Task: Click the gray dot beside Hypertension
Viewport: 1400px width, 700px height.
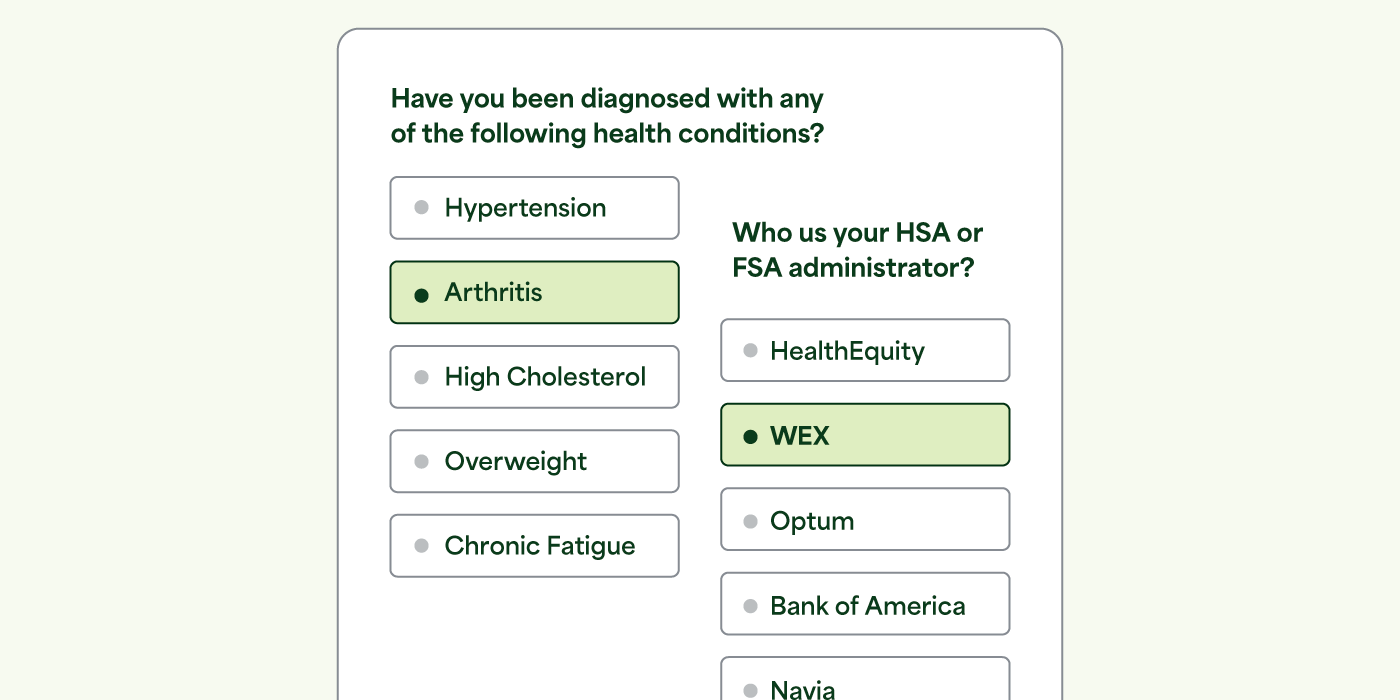Action: 422,208
